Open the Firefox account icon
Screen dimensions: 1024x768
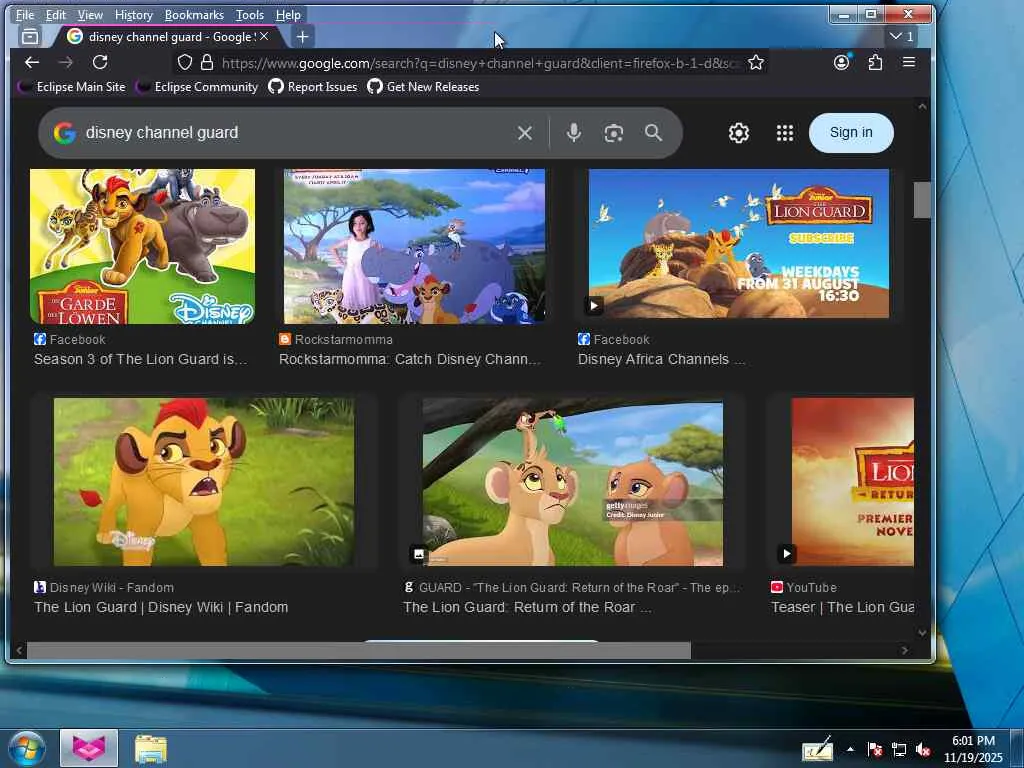pos(842,62)
